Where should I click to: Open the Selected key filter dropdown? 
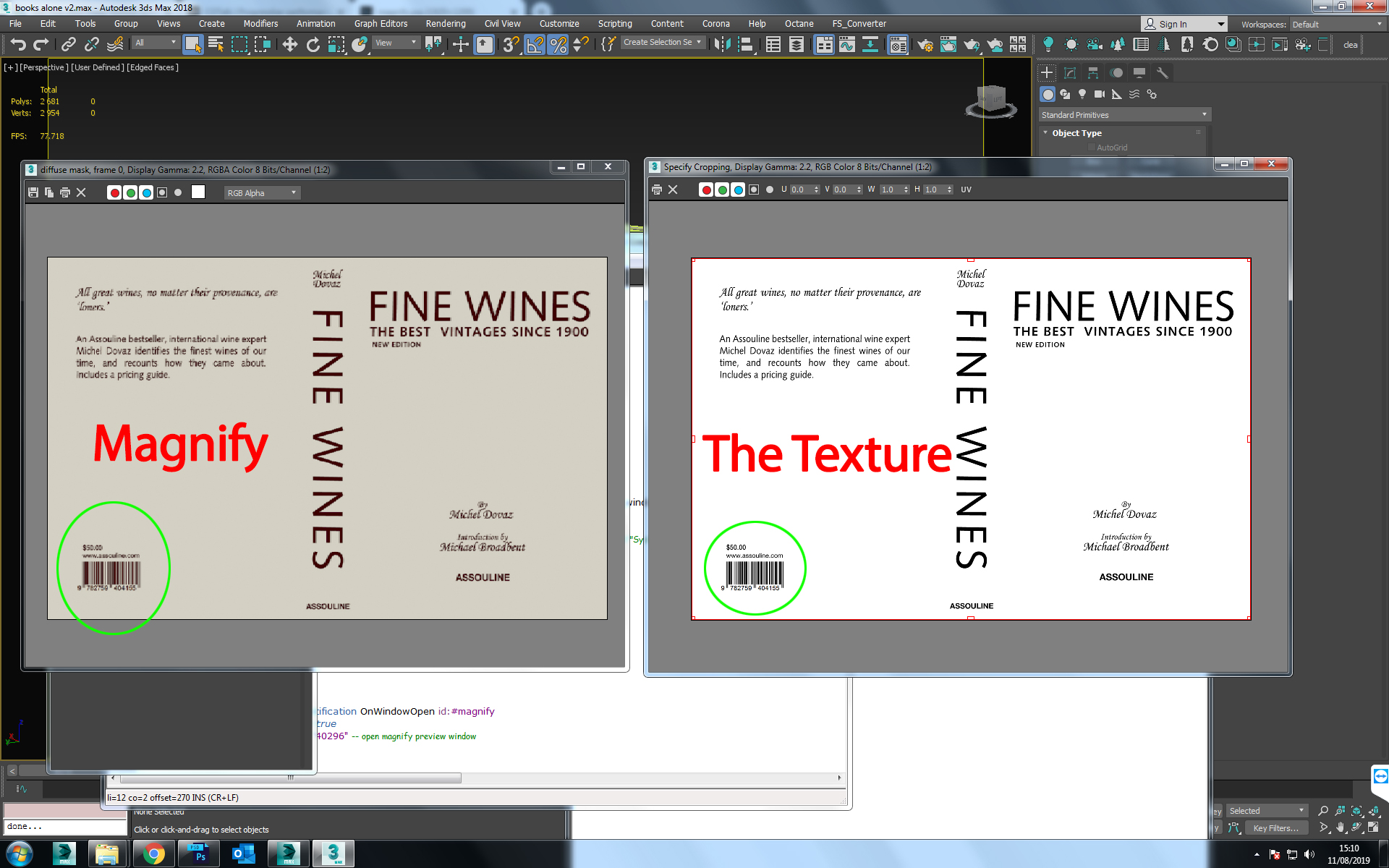click(x=1266, y=811)
